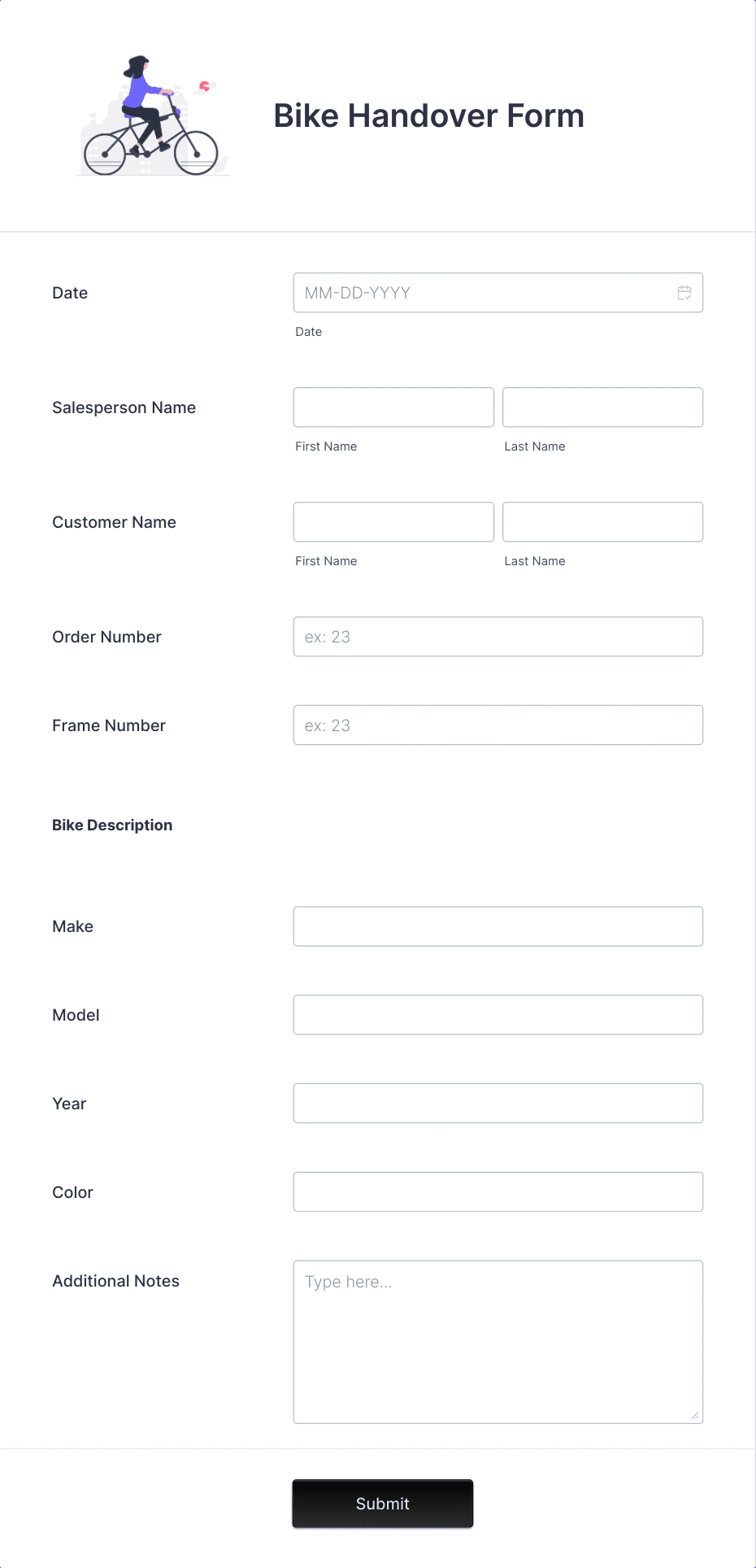The height and width of the screenshot is (1568, 756).
Task: Click the Salesperson Last Name field
Action: click(602, 407)
